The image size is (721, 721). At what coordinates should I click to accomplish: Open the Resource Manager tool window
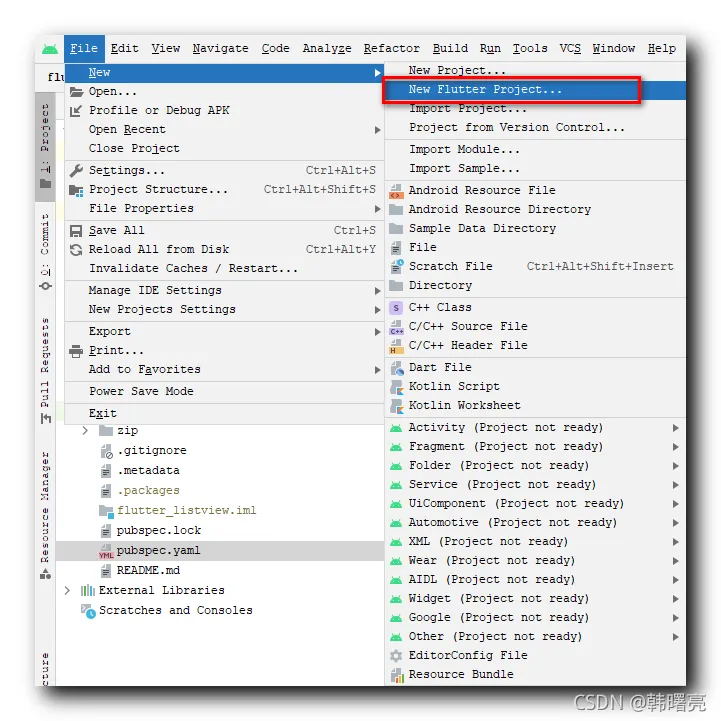tap(45, 515)
